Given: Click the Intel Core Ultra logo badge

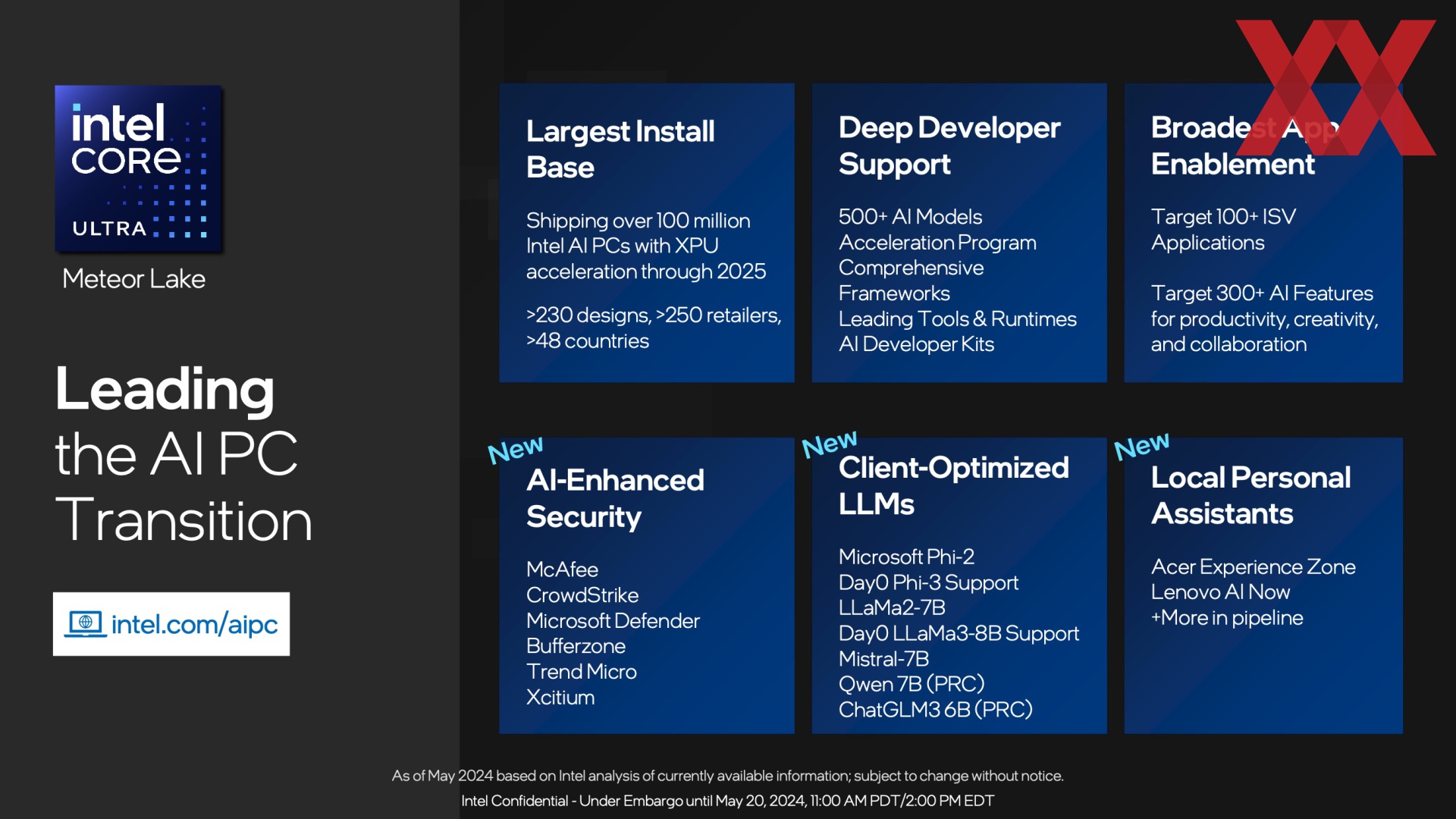Looking at the screenshot, I should (139, 168).
